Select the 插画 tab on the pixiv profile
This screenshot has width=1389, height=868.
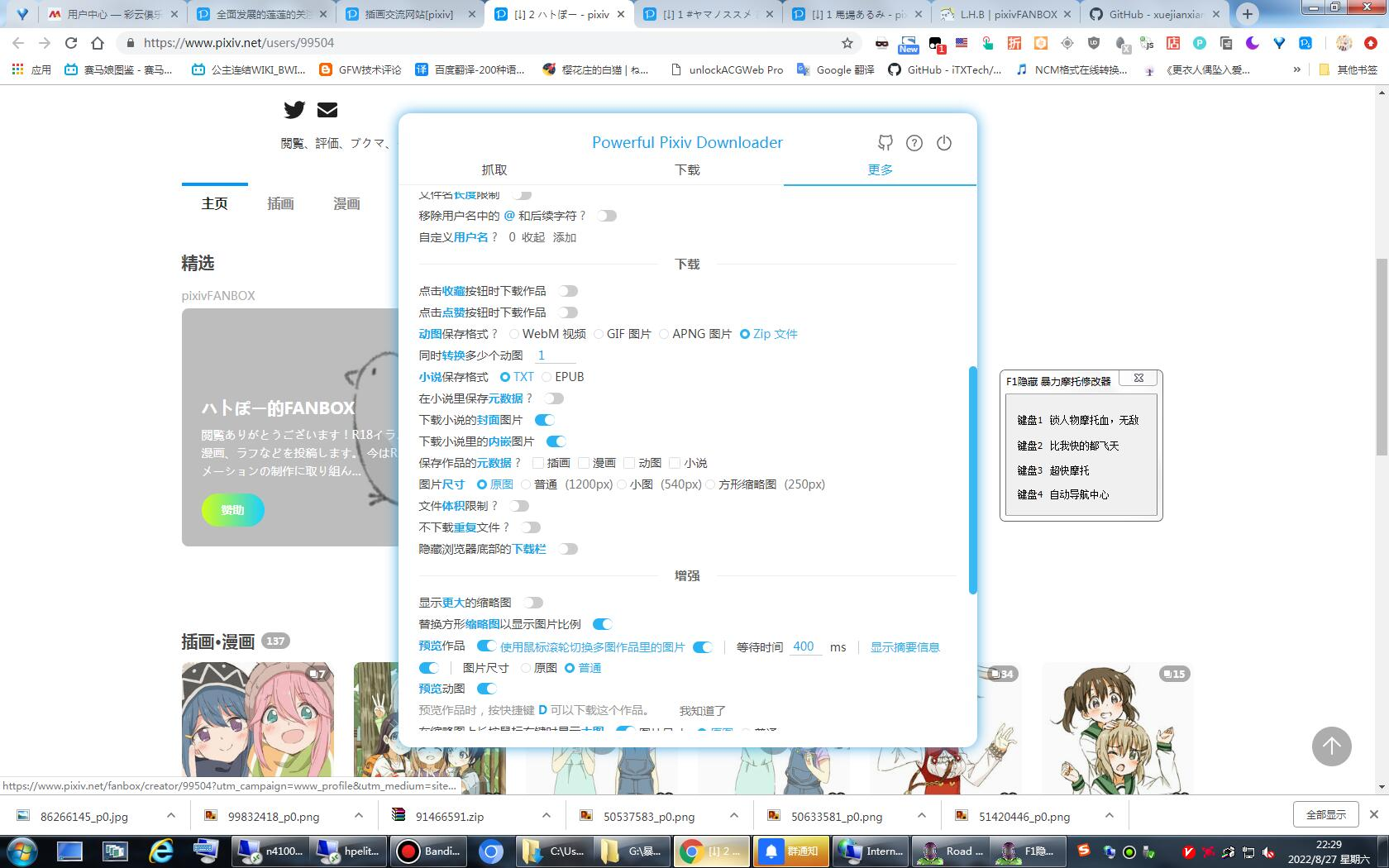[x=279, y=203]
